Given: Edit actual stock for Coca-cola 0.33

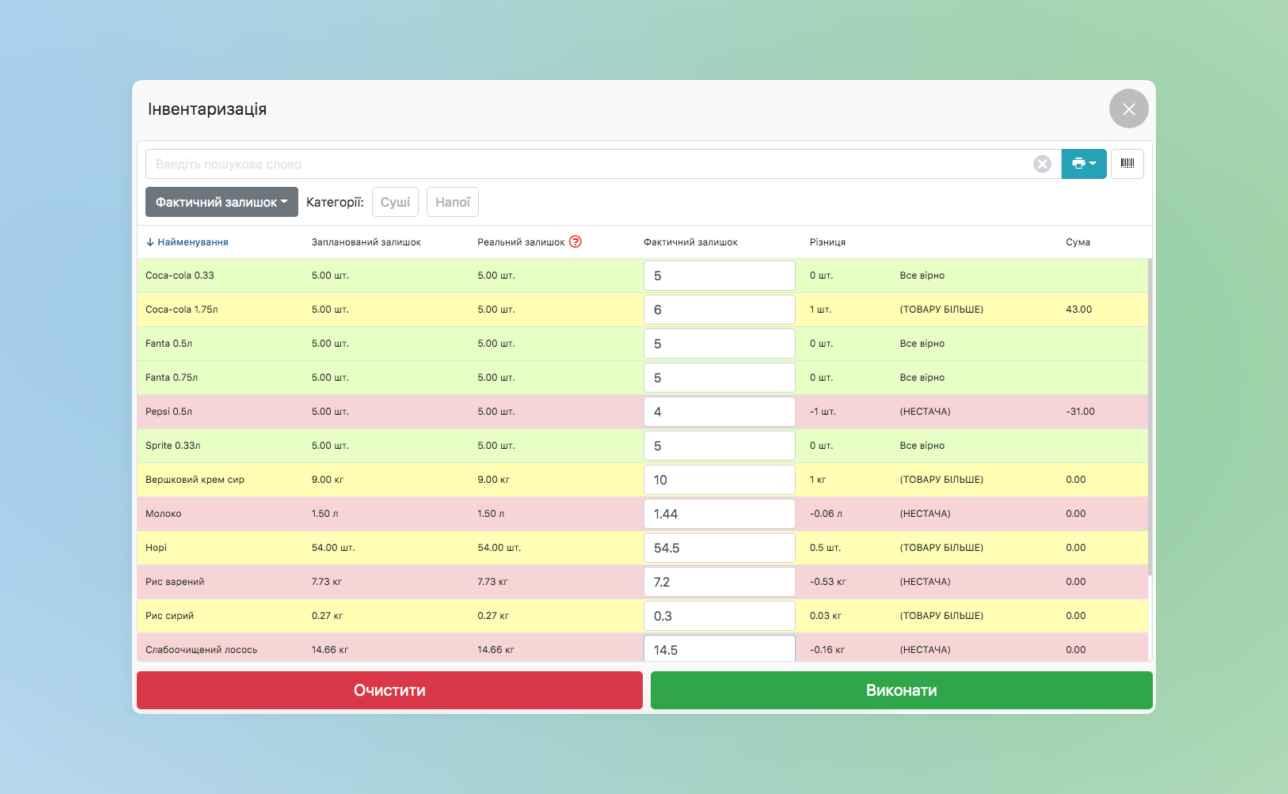Looking at the screenshot, I should (x=718, y=276).
